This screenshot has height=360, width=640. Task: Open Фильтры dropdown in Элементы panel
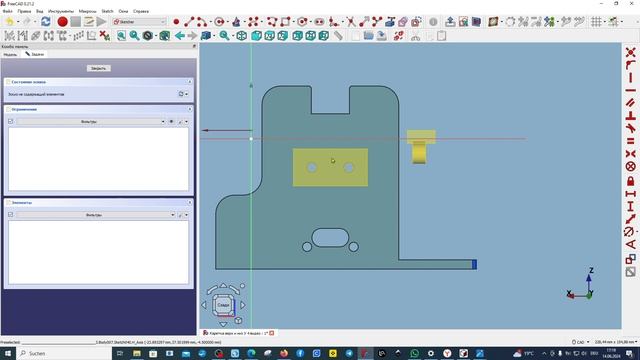[x=96, y=215]
